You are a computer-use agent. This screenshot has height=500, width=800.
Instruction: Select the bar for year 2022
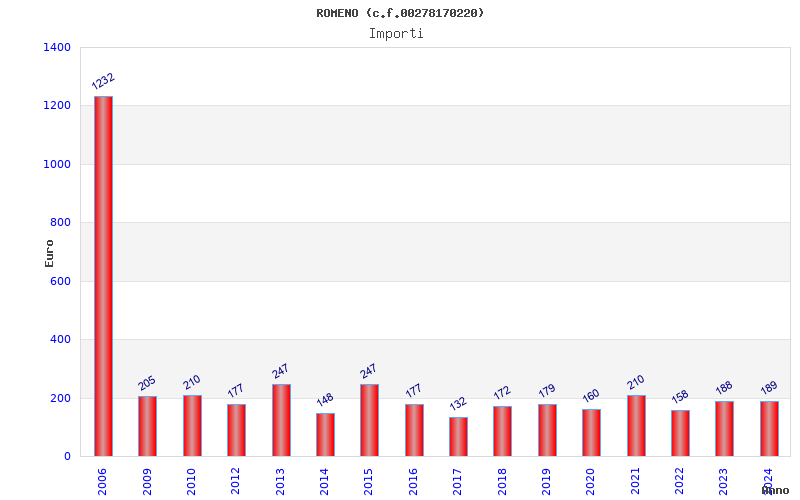click(680, 433)
